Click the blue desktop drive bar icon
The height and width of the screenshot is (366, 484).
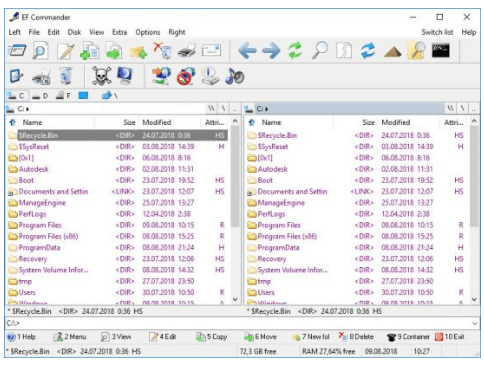83,96
